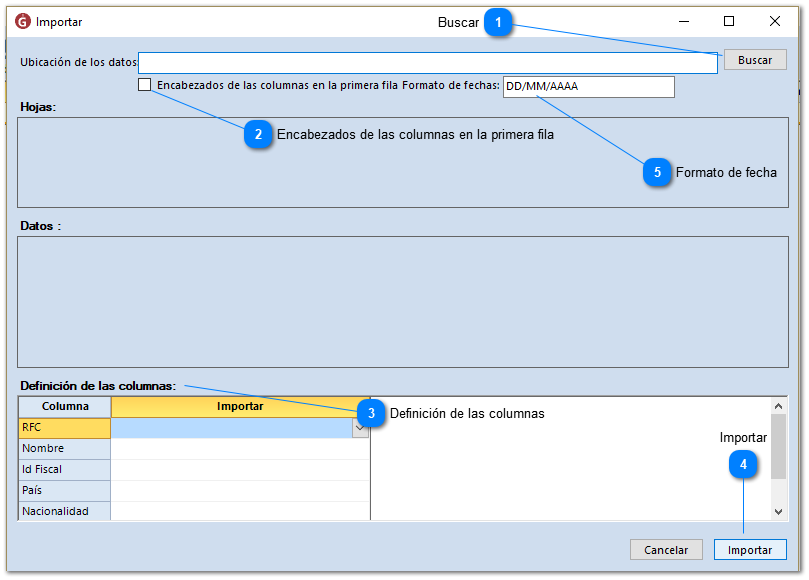
Task: Click the Importar column header
Action: [240, 406]
